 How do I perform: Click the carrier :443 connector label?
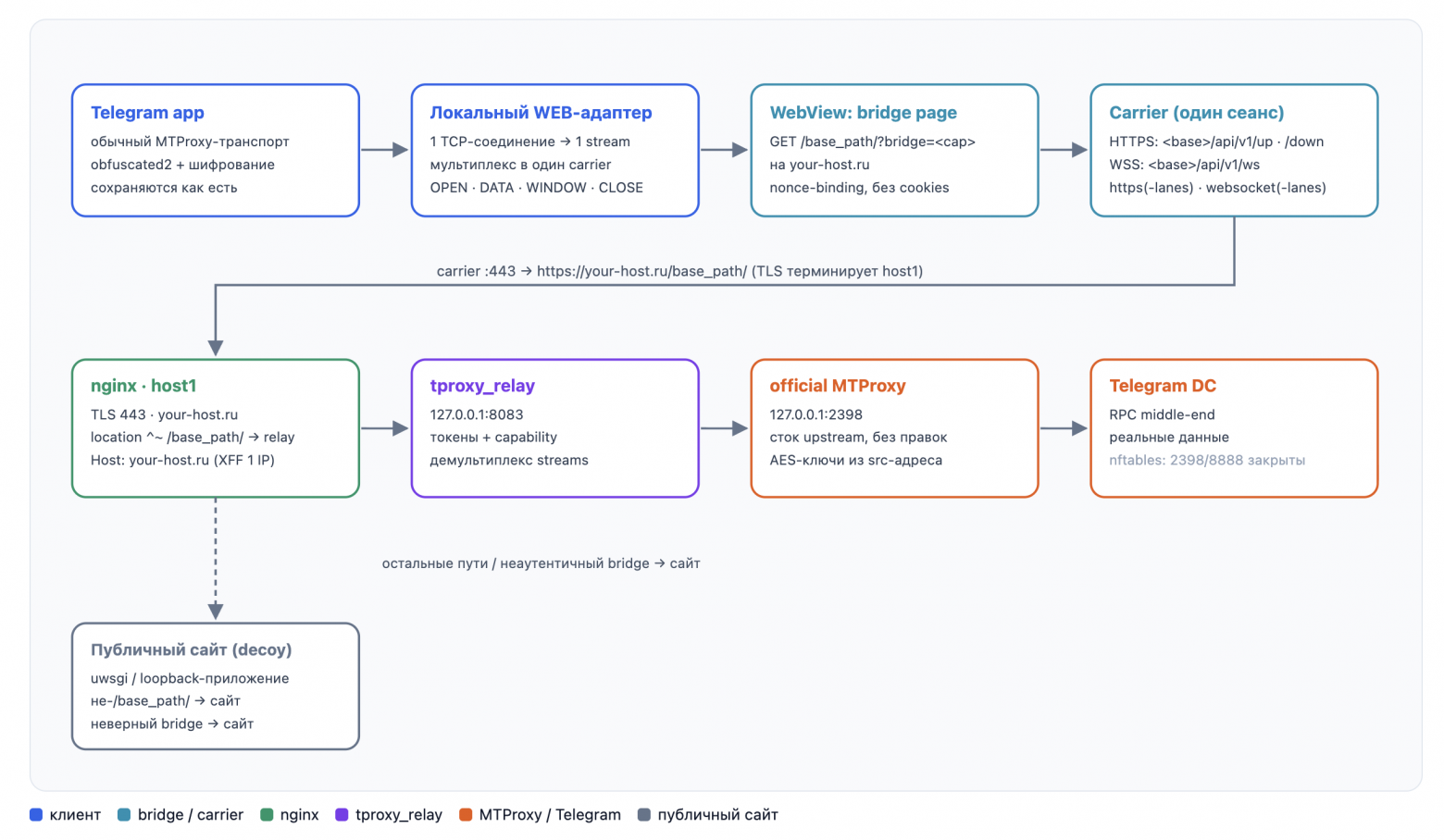pyautogui.click(x=680, y=271)
